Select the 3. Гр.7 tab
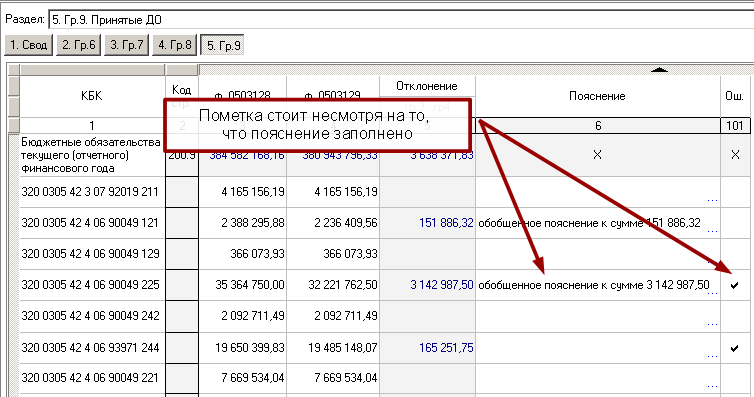Screen dimensions: 754x397 pyautogui.click(x=126, y=45)
